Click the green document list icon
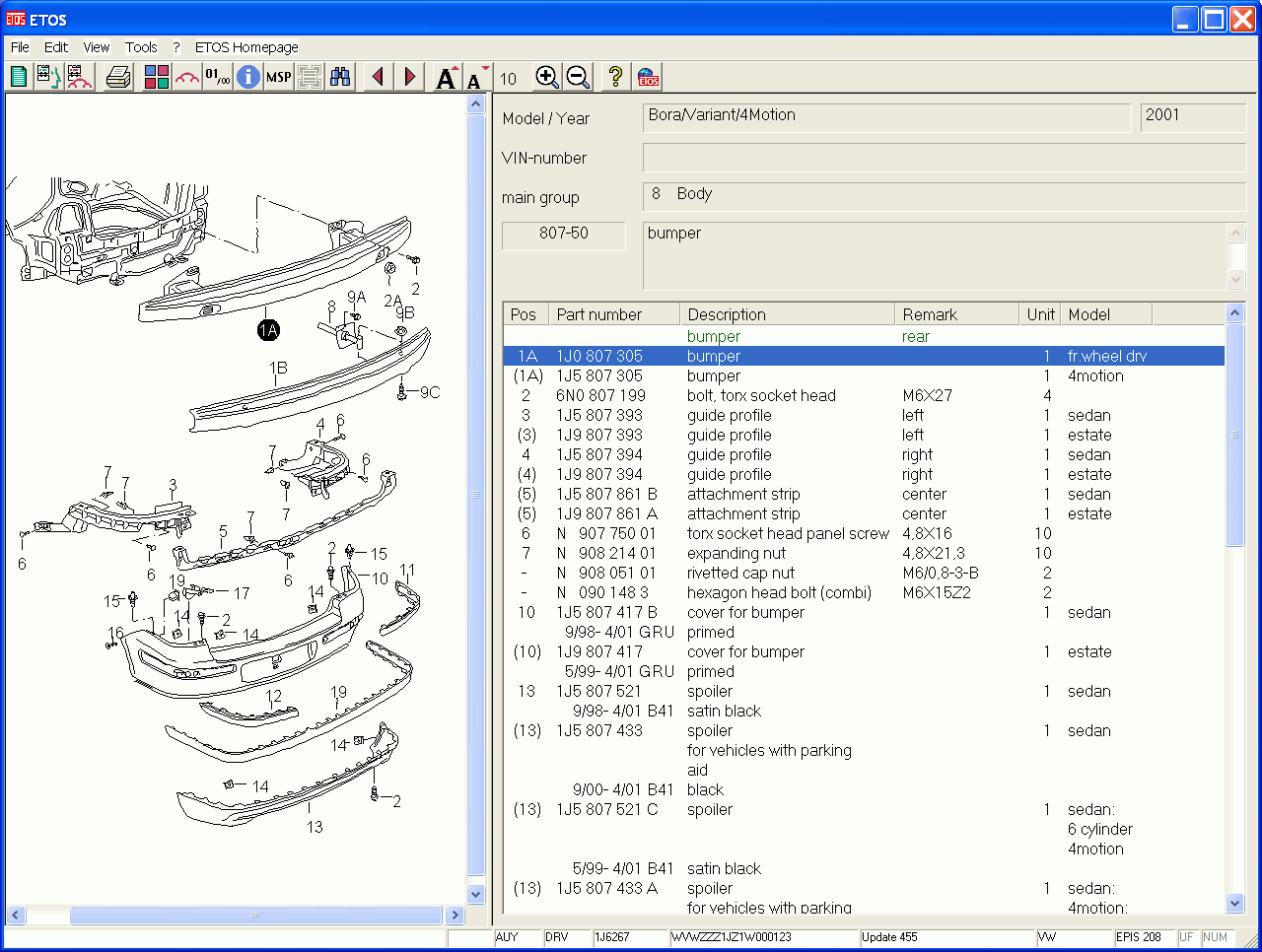 point(19,77)
